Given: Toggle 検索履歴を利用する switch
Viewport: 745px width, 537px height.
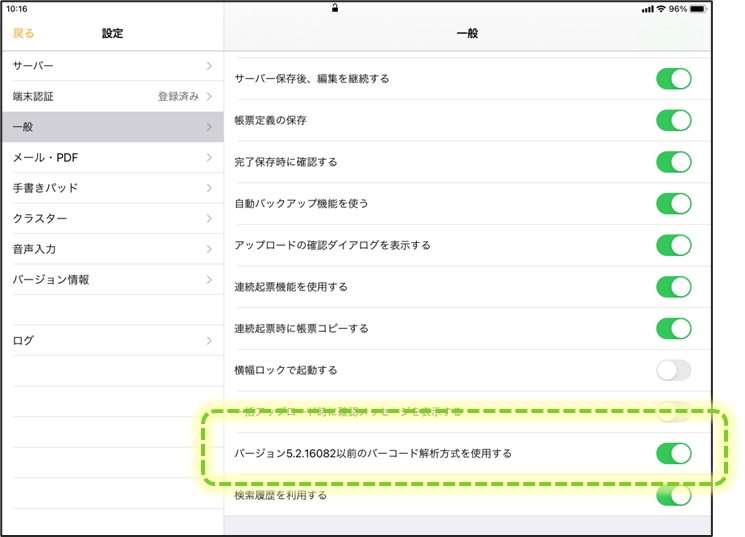Looking at the screenshot, I should point(674,495).
